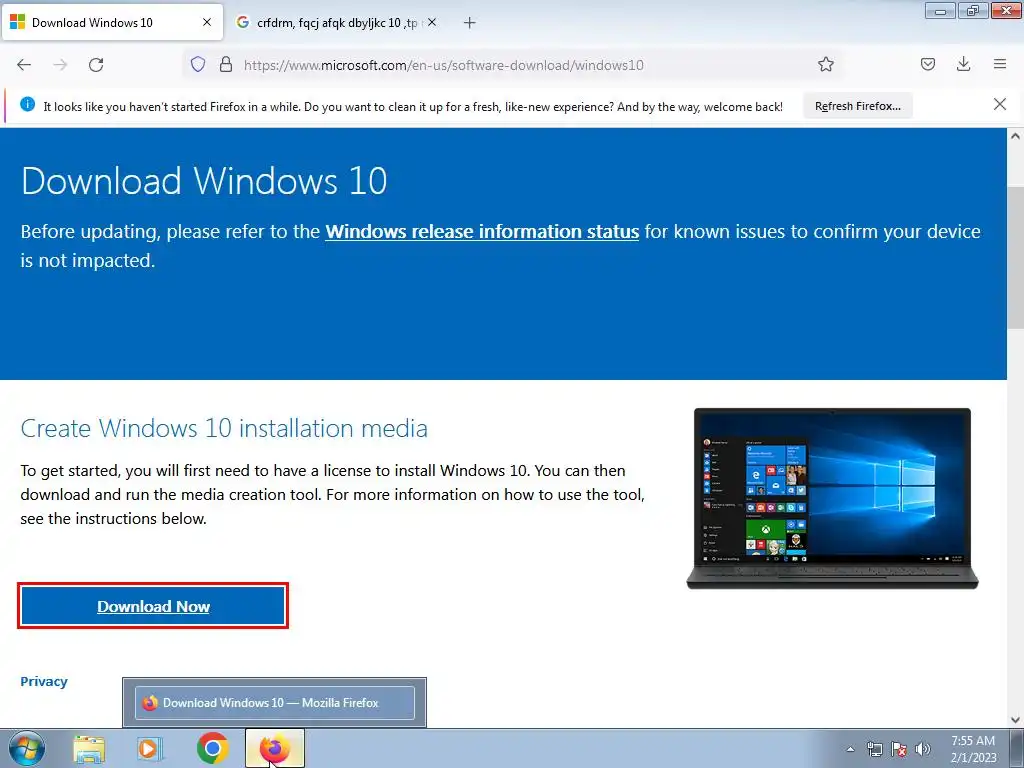1024x768 pixels.
Task: Select the Firefox window taskbar preview
Action: [x=274, y=703]
